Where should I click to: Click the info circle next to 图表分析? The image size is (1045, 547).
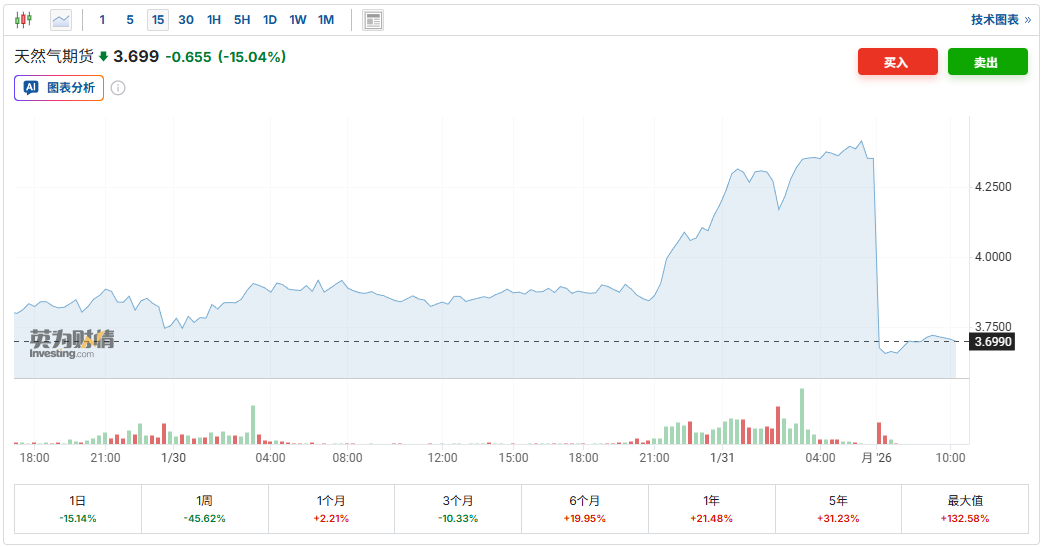(x=118, y=88)
